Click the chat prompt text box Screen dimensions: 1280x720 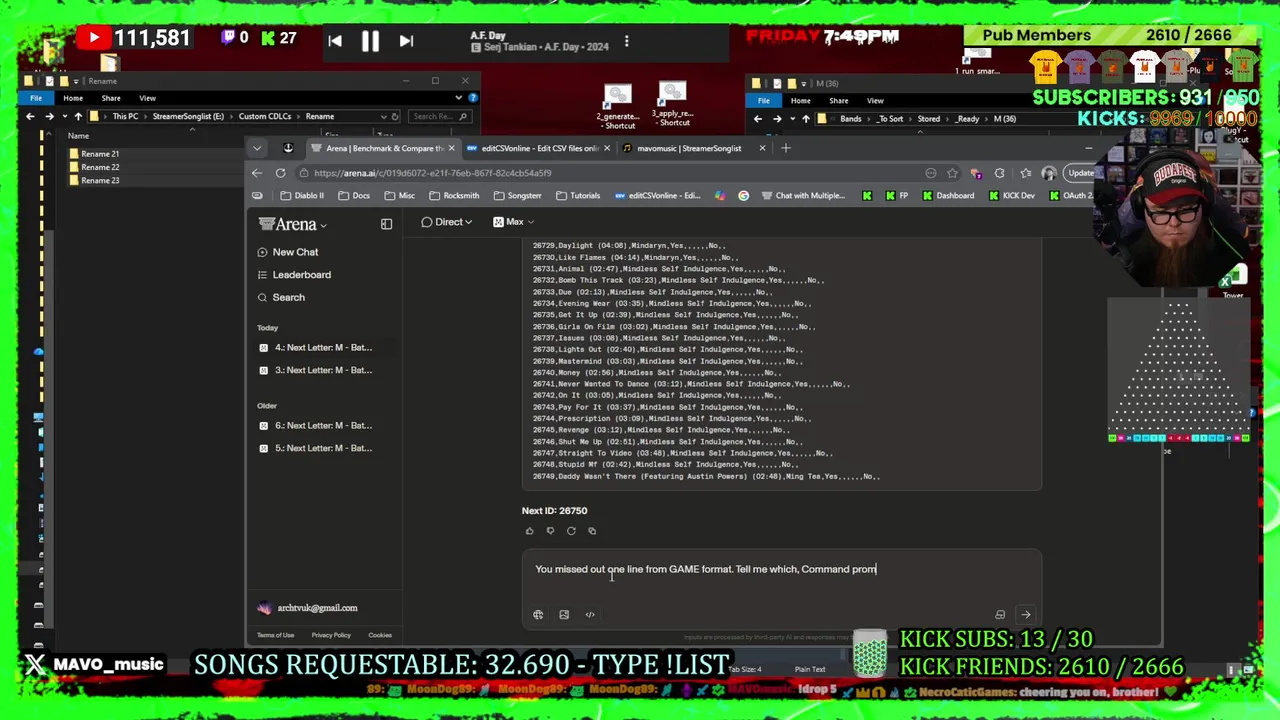pos(781,570)
